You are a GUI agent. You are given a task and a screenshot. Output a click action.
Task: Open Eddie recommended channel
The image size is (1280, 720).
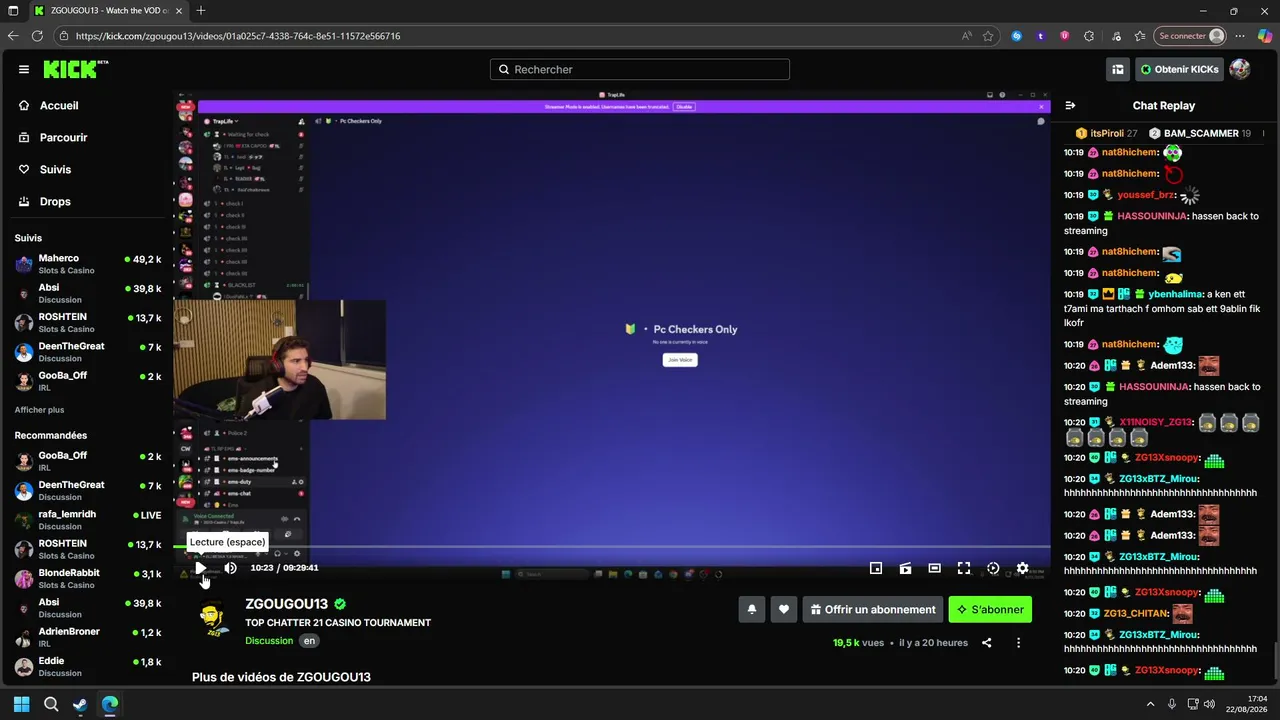(x=88, y=666)
